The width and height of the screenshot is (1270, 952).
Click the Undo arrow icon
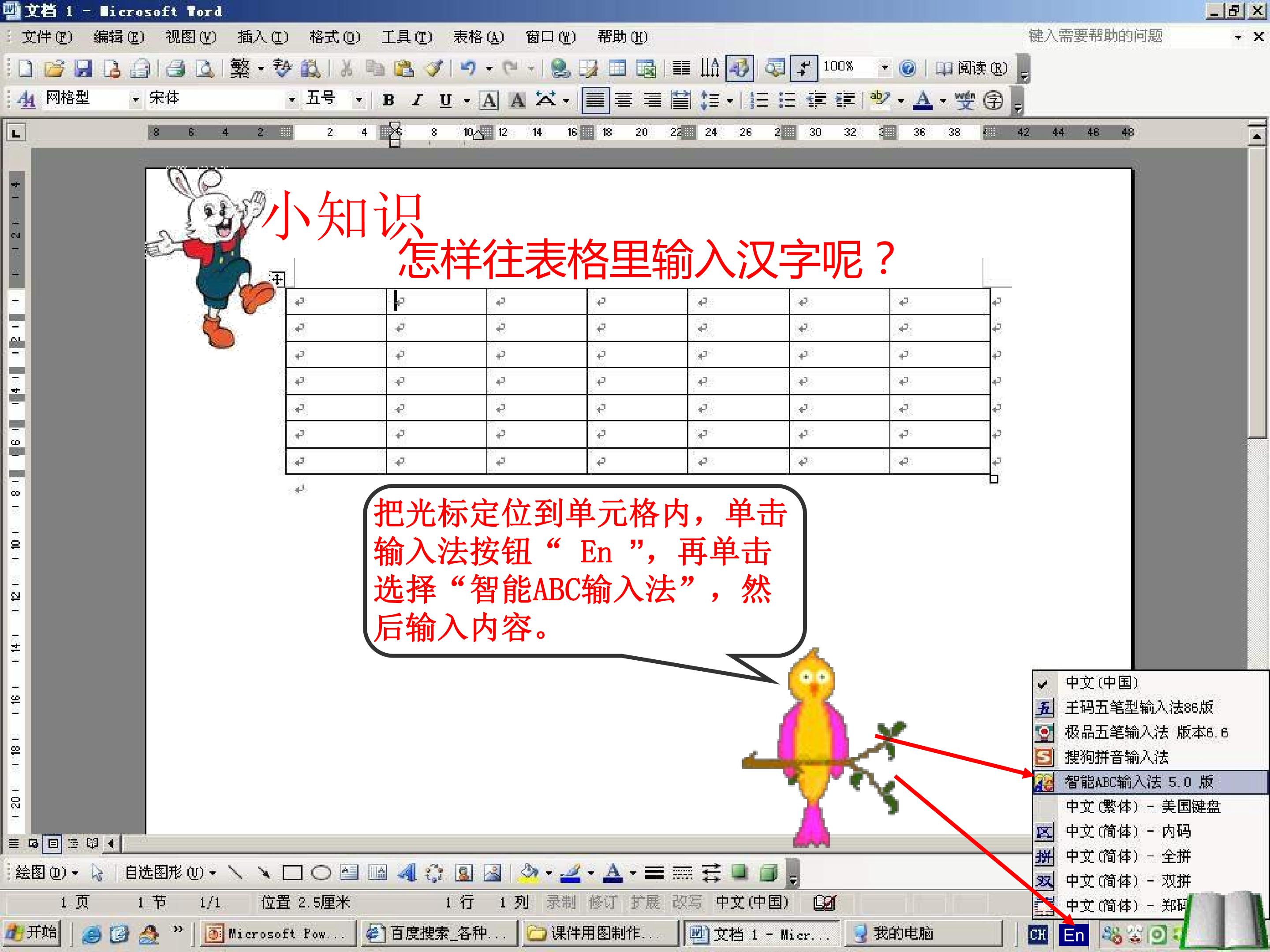coord(468,68)
